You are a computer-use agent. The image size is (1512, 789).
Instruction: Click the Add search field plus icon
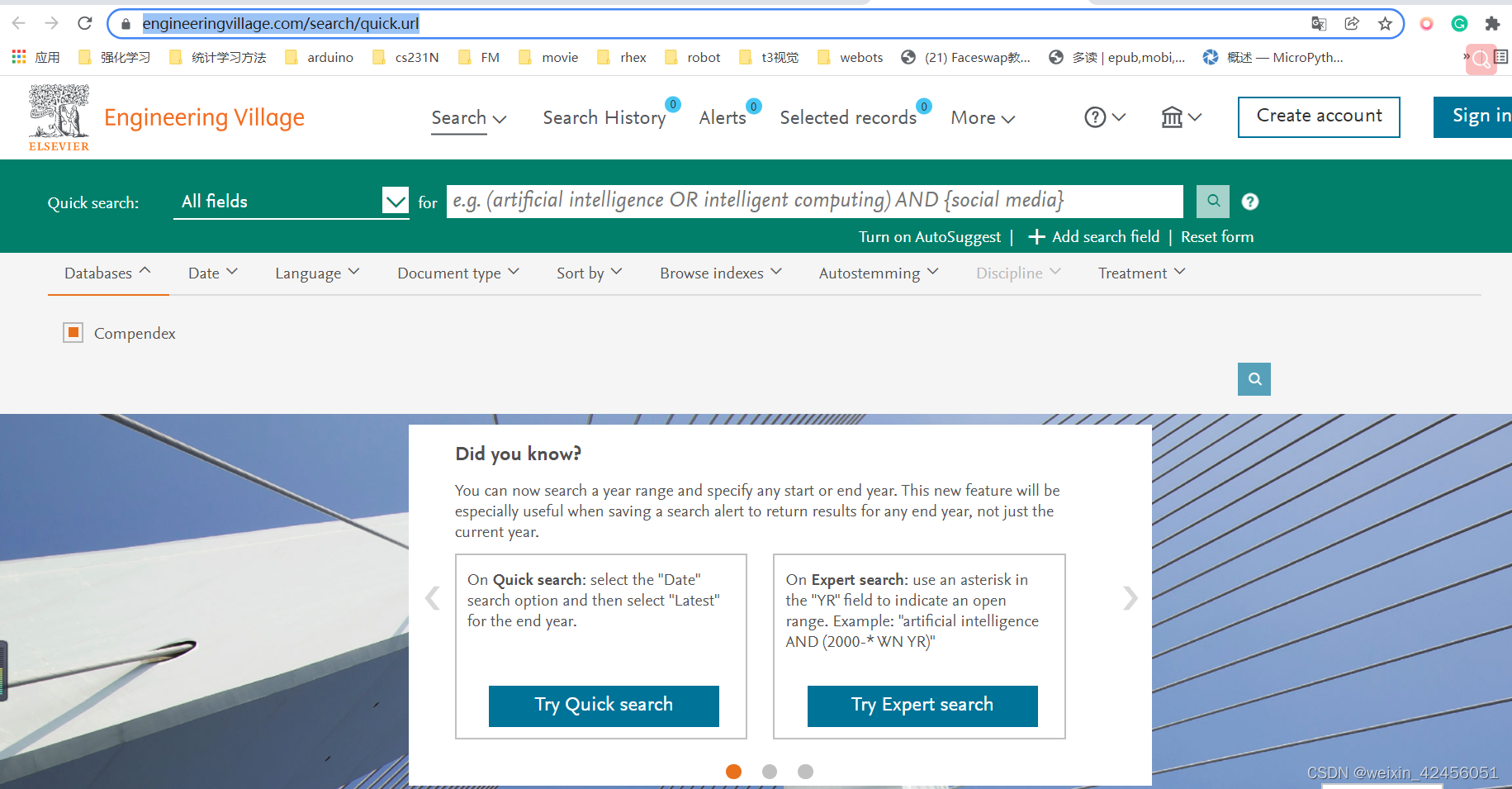tap(1036, 237)
